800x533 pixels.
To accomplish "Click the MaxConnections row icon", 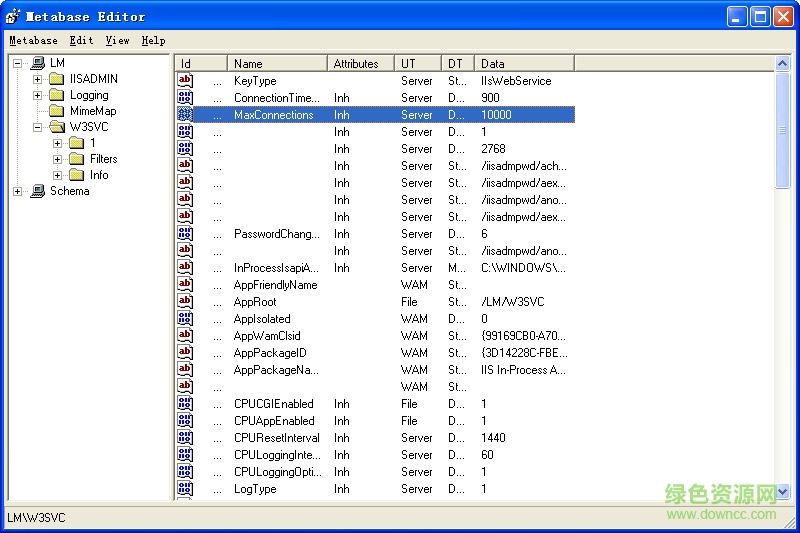I will (185, 115).
